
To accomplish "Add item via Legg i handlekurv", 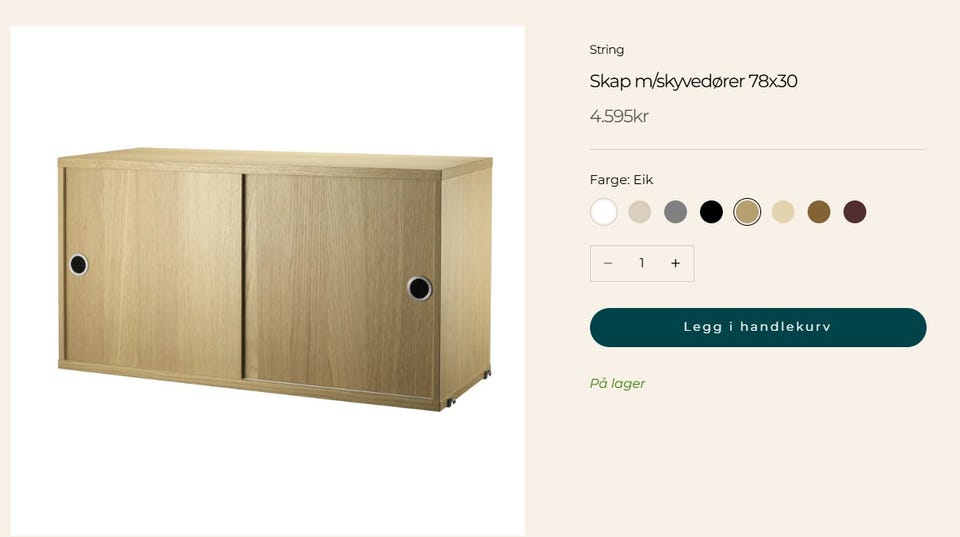I will click(758, 327).
